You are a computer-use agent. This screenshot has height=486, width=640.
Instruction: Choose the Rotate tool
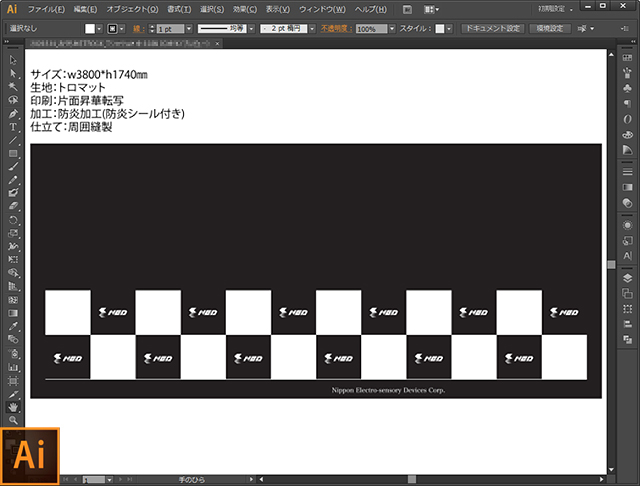tap(13, 220)
